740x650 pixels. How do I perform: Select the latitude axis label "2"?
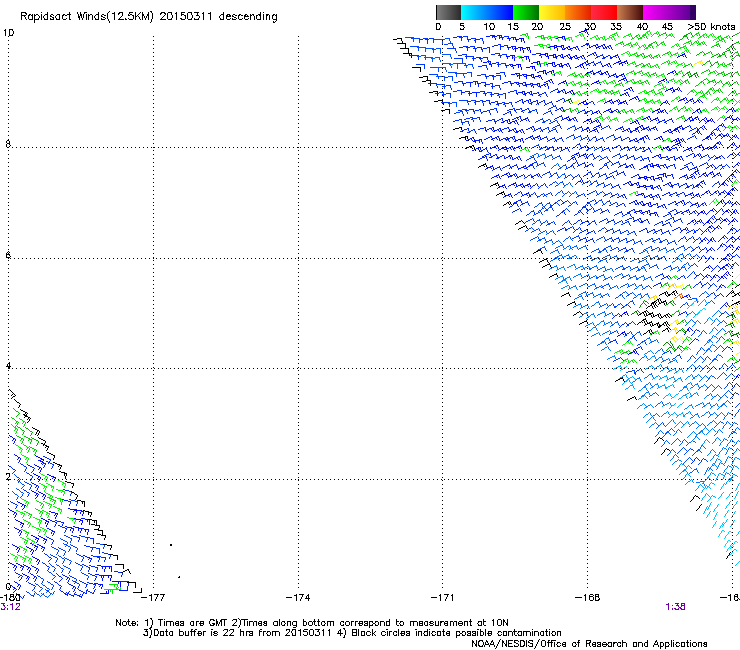(8, 476)
